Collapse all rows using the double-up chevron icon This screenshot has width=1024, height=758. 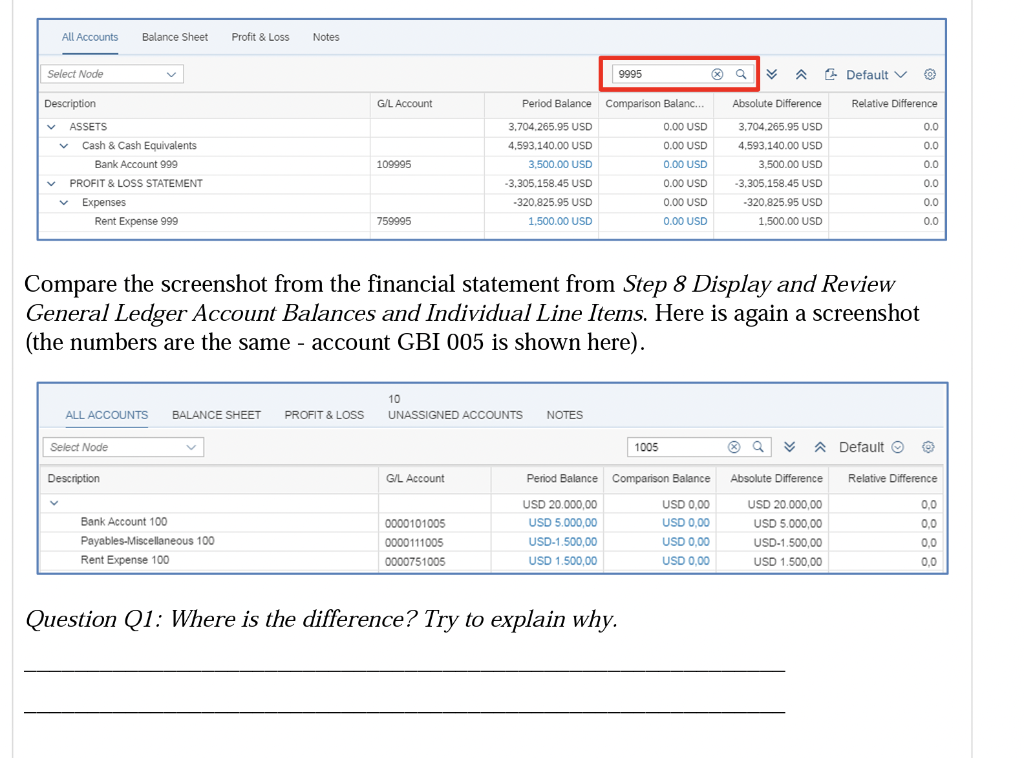pyautogui.click(x=800, y=74)
